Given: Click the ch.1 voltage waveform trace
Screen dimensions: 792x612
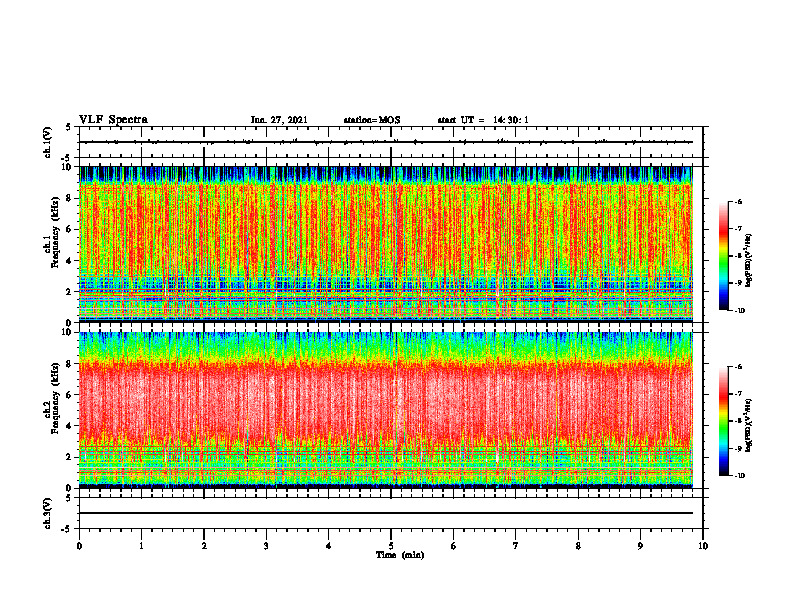Looking at the screenshot, I should (386, 142).
